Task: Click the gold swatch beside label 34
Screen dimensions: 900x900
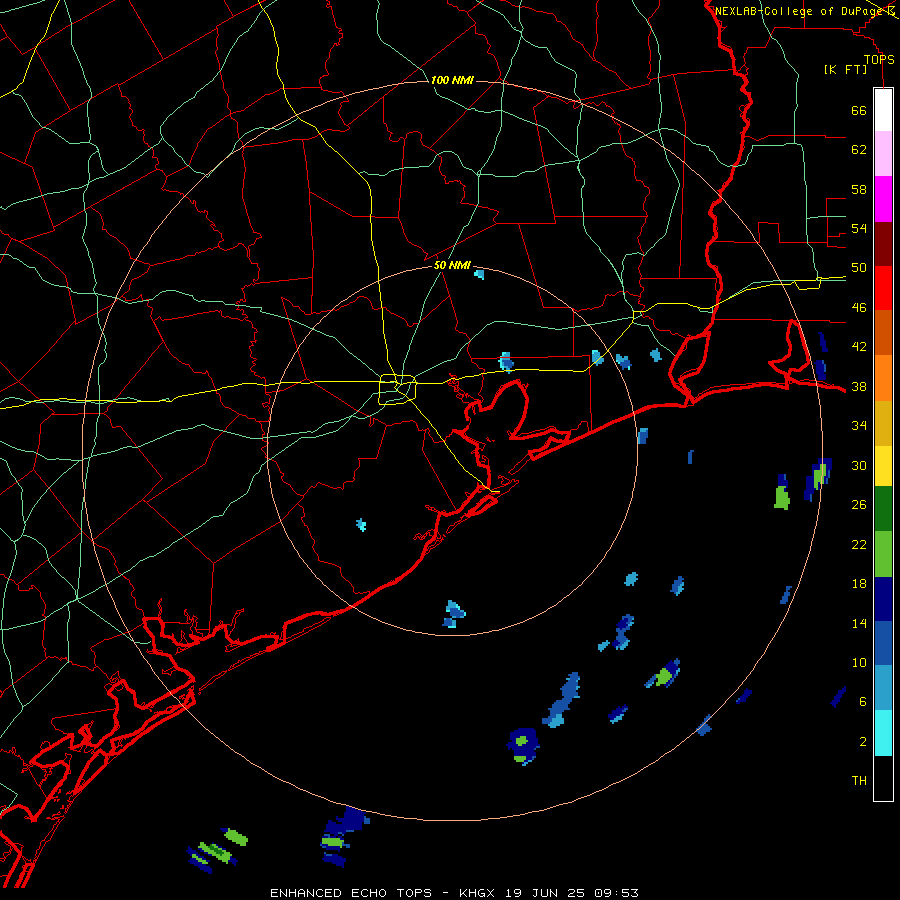Action: tap(883, 423)
